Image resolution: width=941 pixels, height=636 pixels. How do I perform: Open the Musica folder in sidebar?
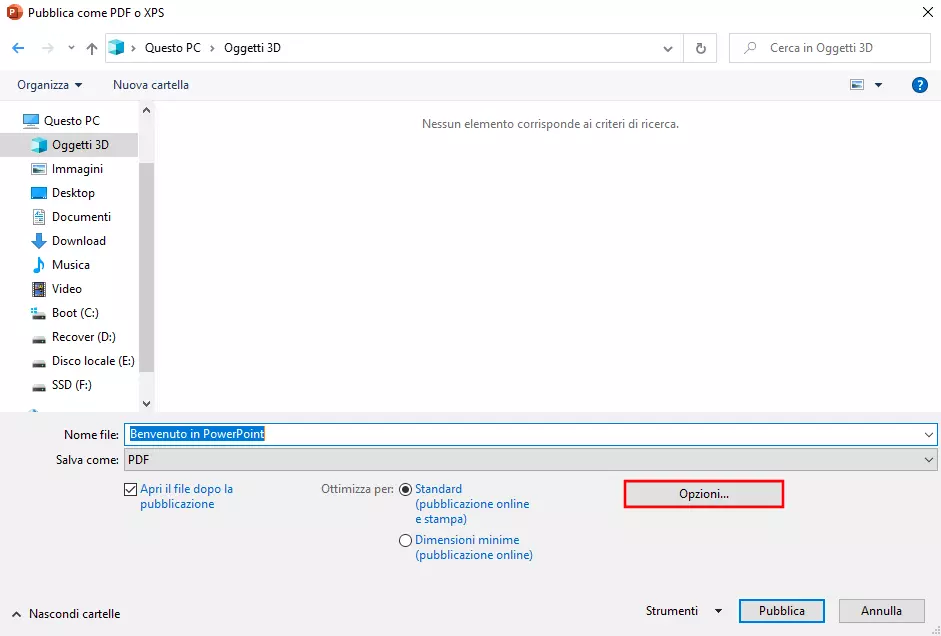pos(69,265)
